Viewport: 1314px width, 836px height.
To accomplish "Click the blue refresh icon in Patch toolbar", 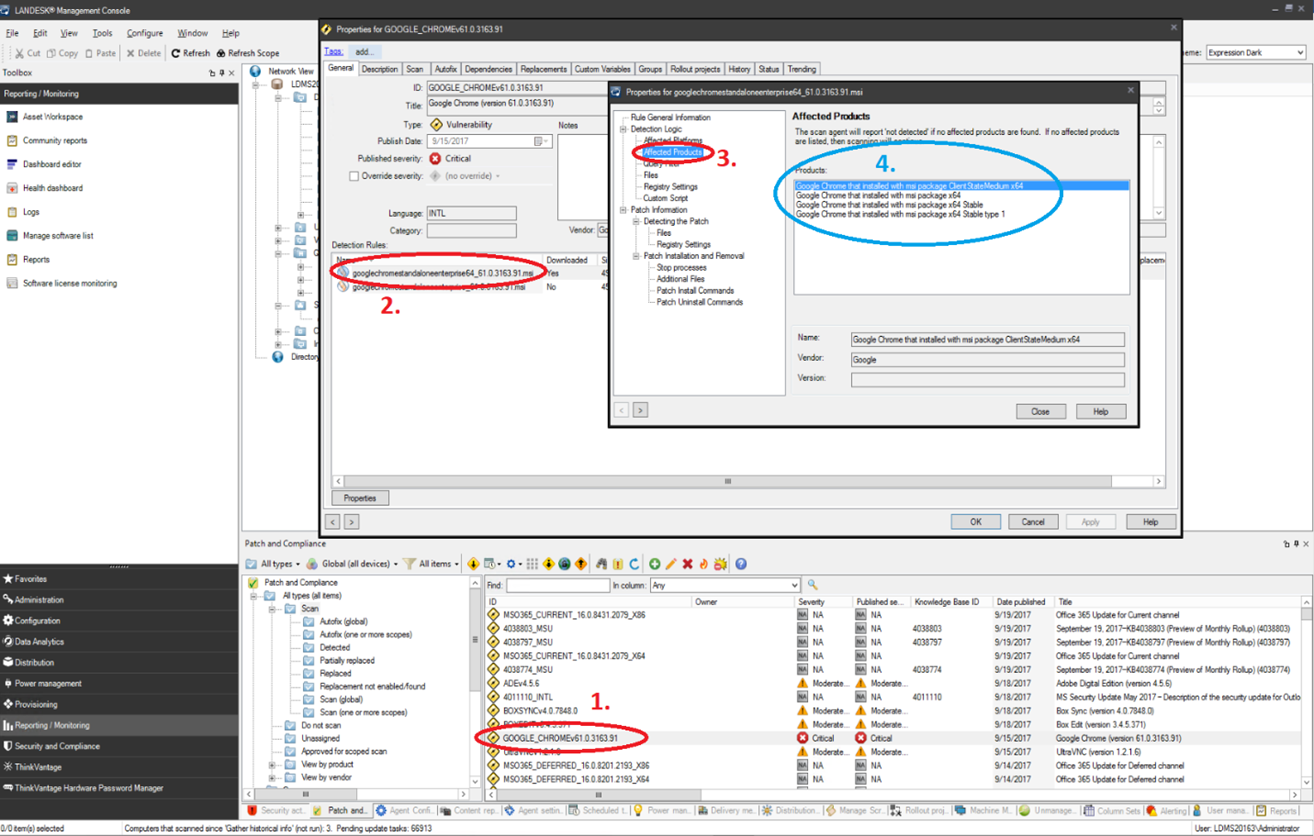I will (635, 563).
